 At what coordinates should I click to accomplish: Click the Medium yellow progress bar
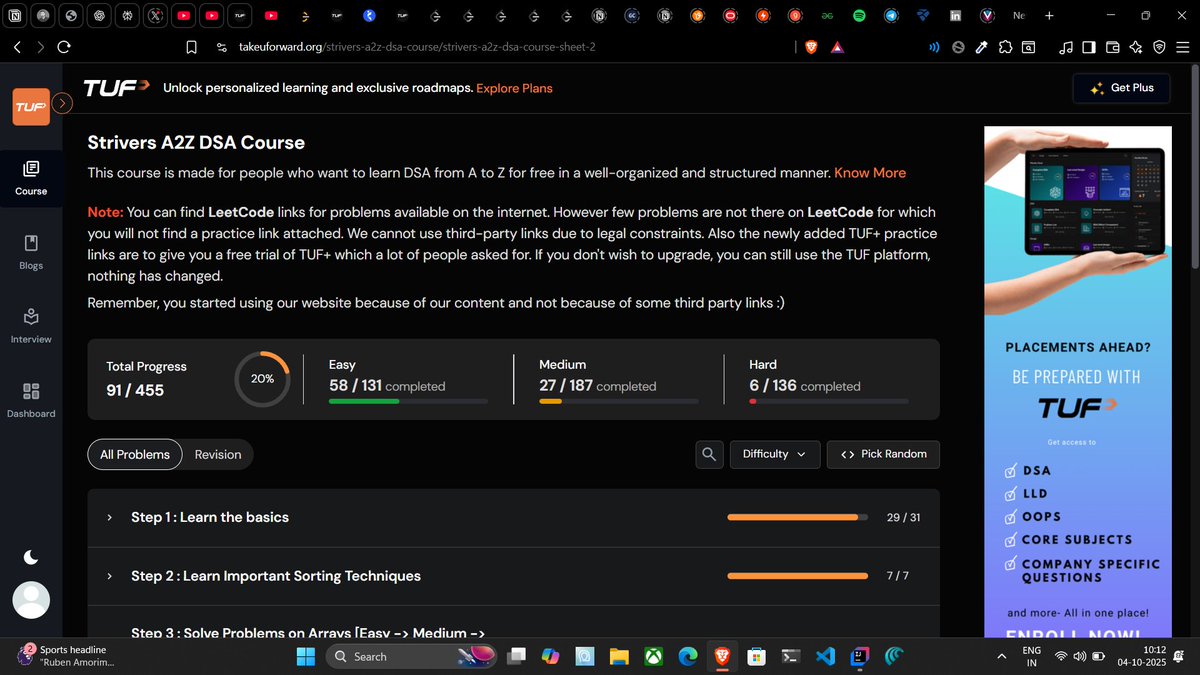pyautogui.click(x=618, y=401)
